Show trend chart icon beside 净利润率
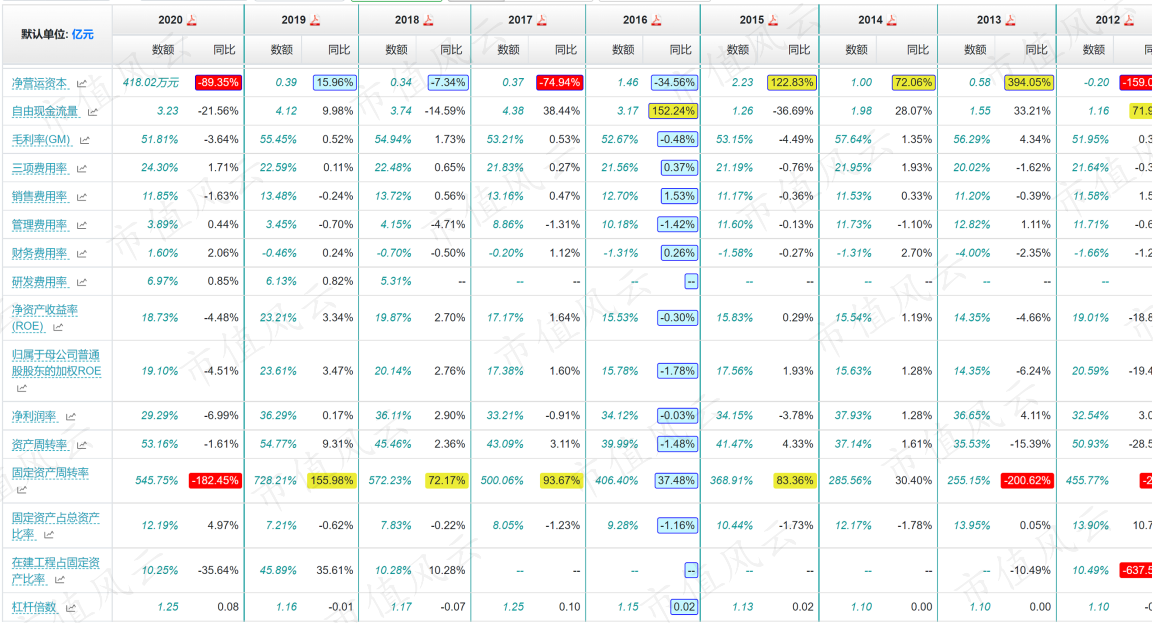1153x623 pixels. pyautogui.click(x=71, y=417)
